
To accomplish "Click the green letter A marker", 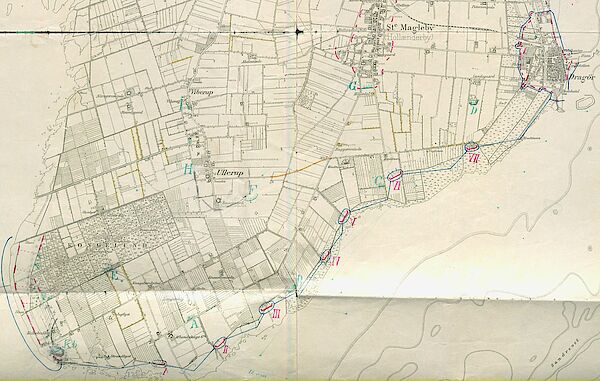I will point(194,324).
